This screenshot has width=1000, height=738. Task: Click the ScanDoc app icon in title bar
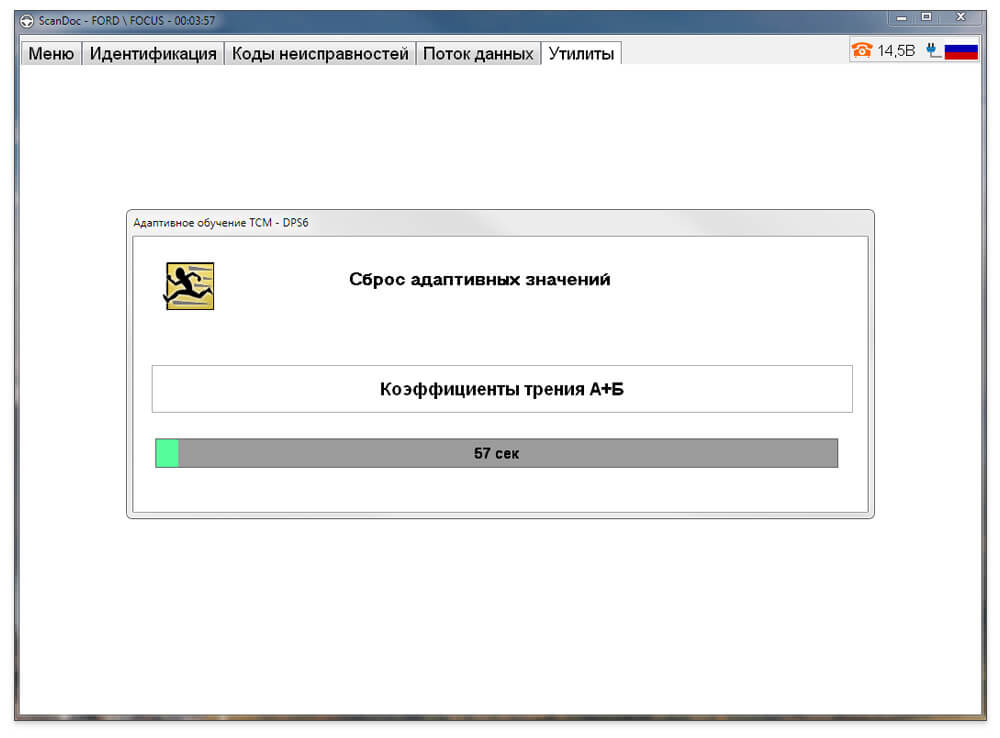pyautogui.click(x=26, y=21)
